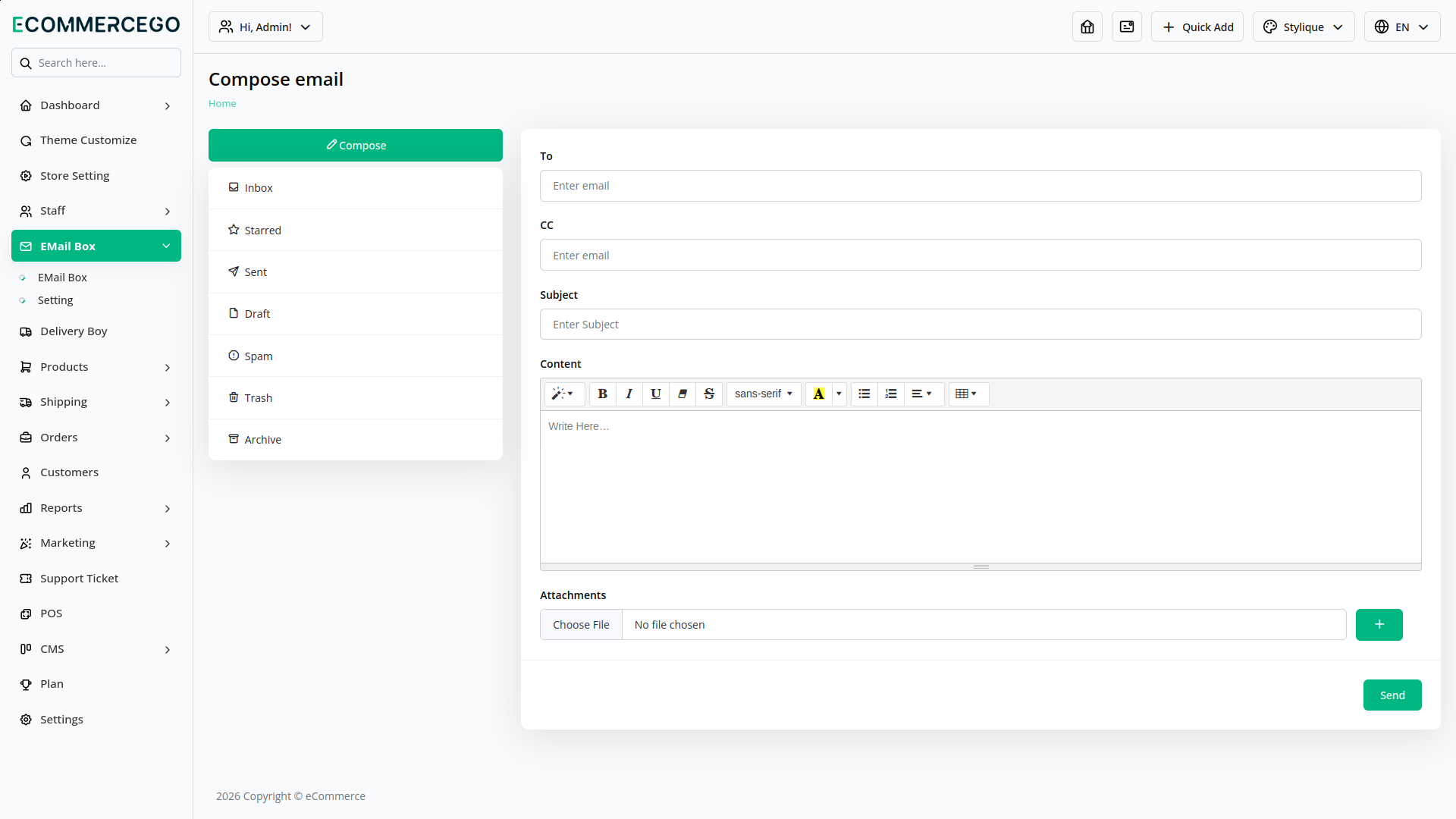This screenshot has width=1456, height=819.
Task: Click the To email input field
Action: (981, 186)
